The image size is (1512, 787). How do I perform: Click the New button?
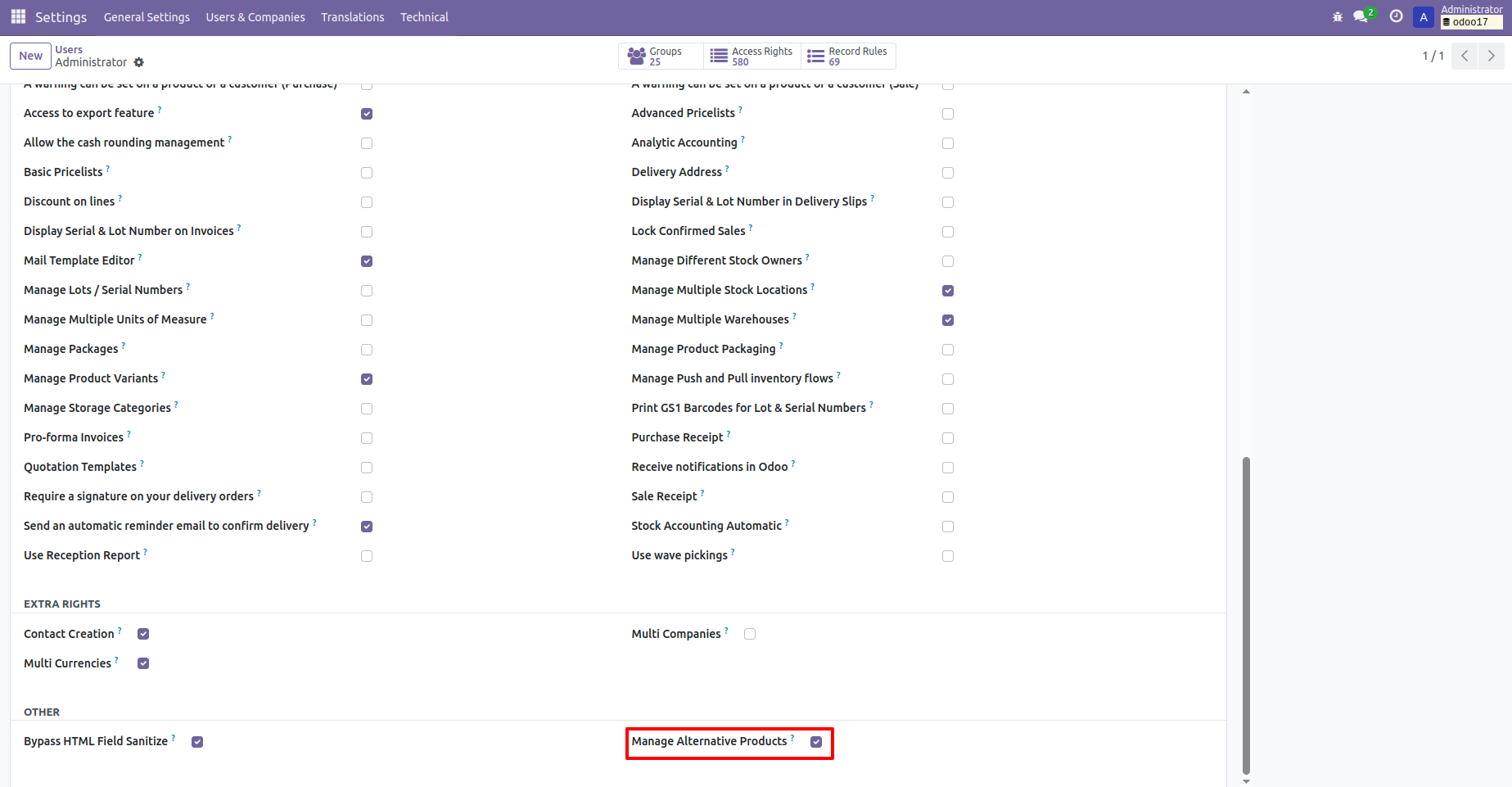pyautogui.click(x=30, y=56)
